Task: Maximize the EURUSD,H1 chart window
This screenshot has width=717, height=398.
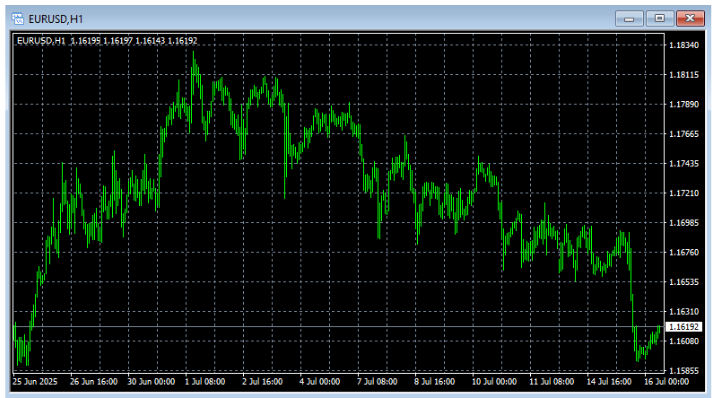Action: (659, 19)
